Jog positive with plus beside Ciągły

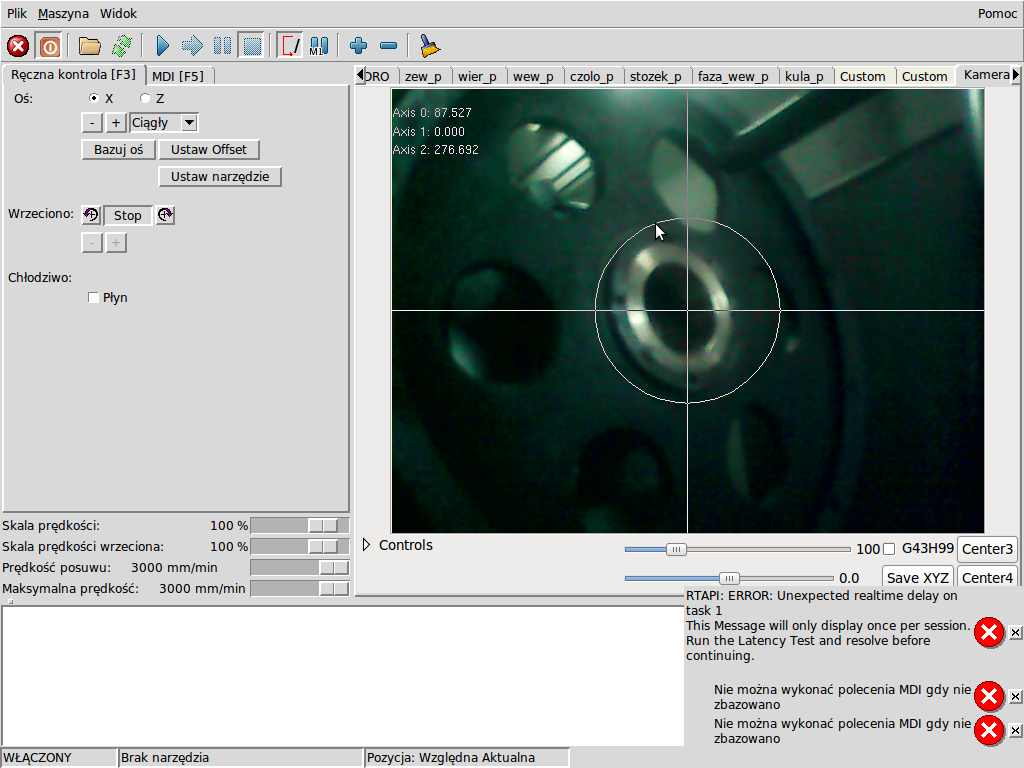click(x=116, y=123)
